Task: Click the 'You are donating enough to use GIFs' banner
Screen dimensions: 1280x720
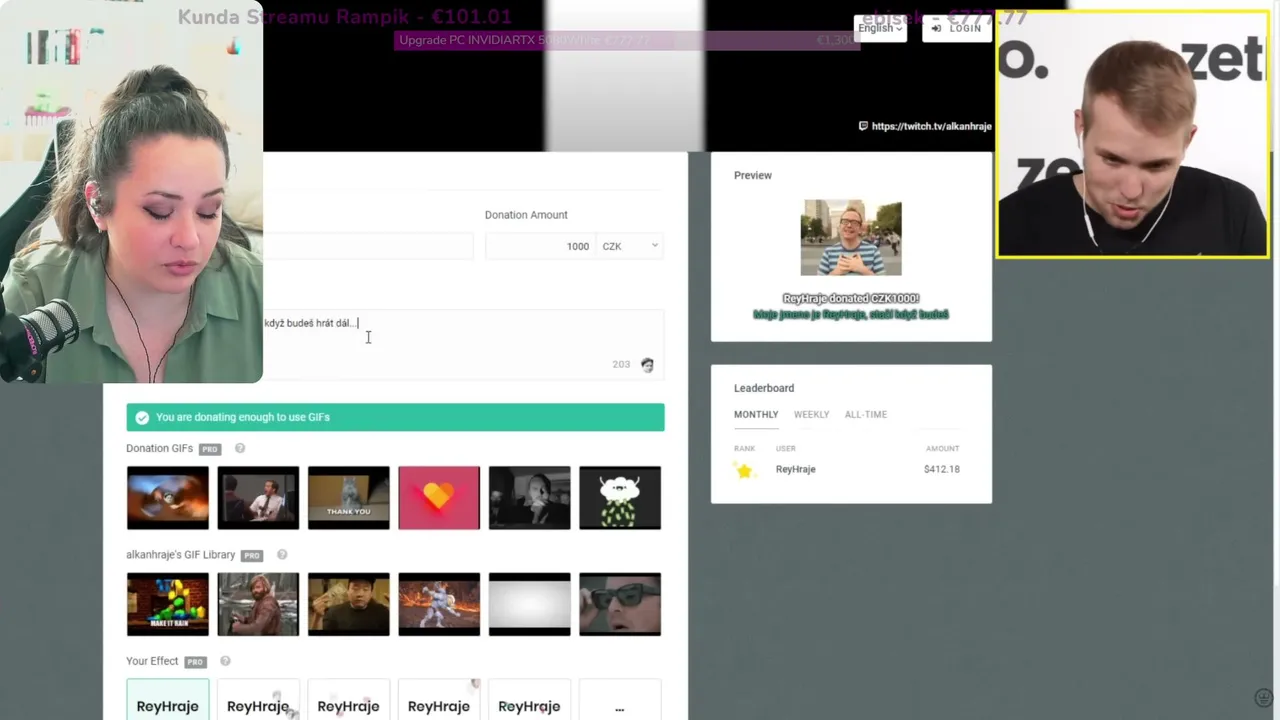Action: coord(395,417)
